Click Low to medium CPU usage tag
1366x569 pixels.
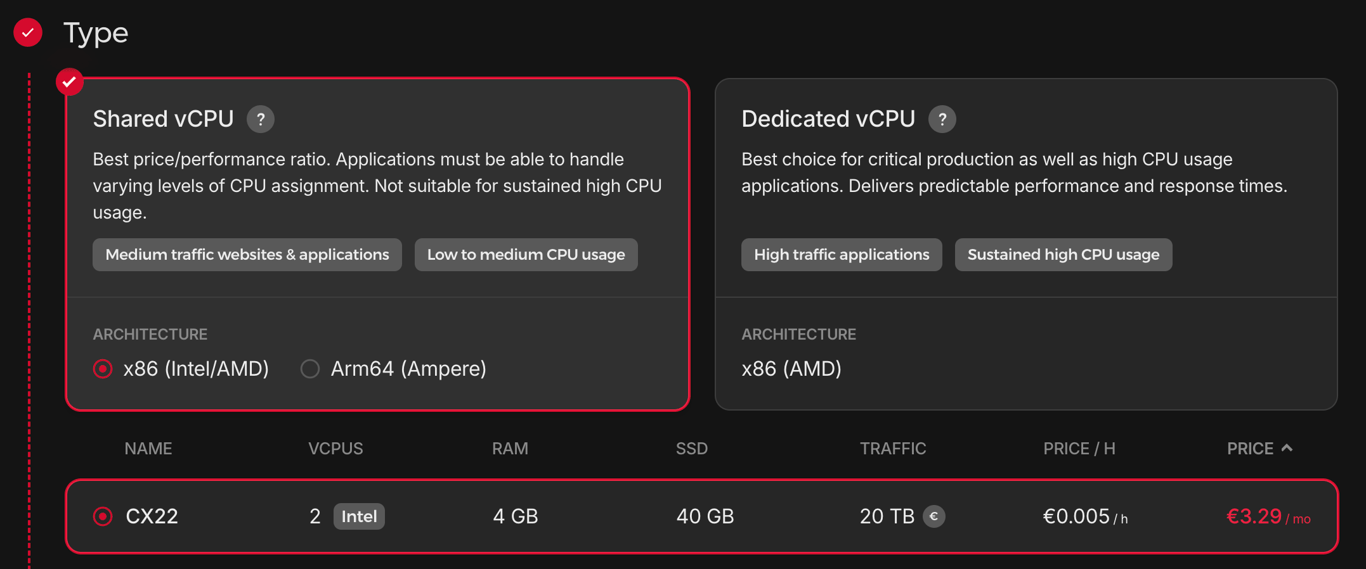point(526,255)
